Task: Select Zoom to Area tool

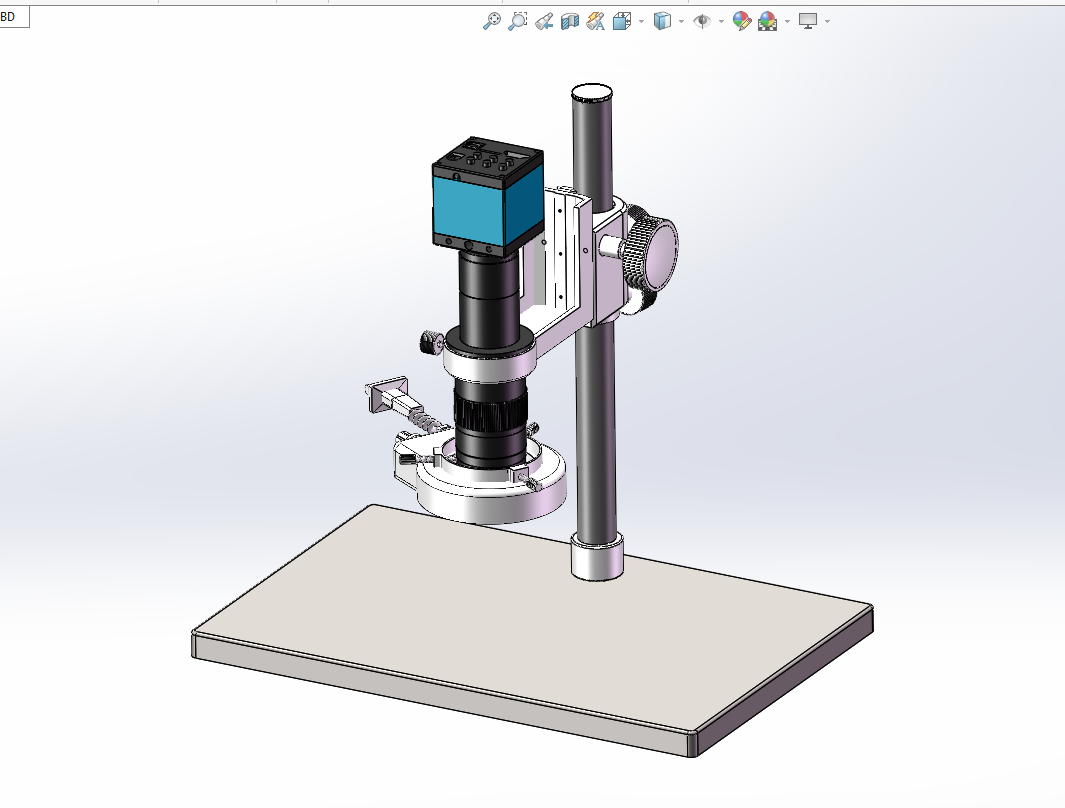Action: point(518,21)
